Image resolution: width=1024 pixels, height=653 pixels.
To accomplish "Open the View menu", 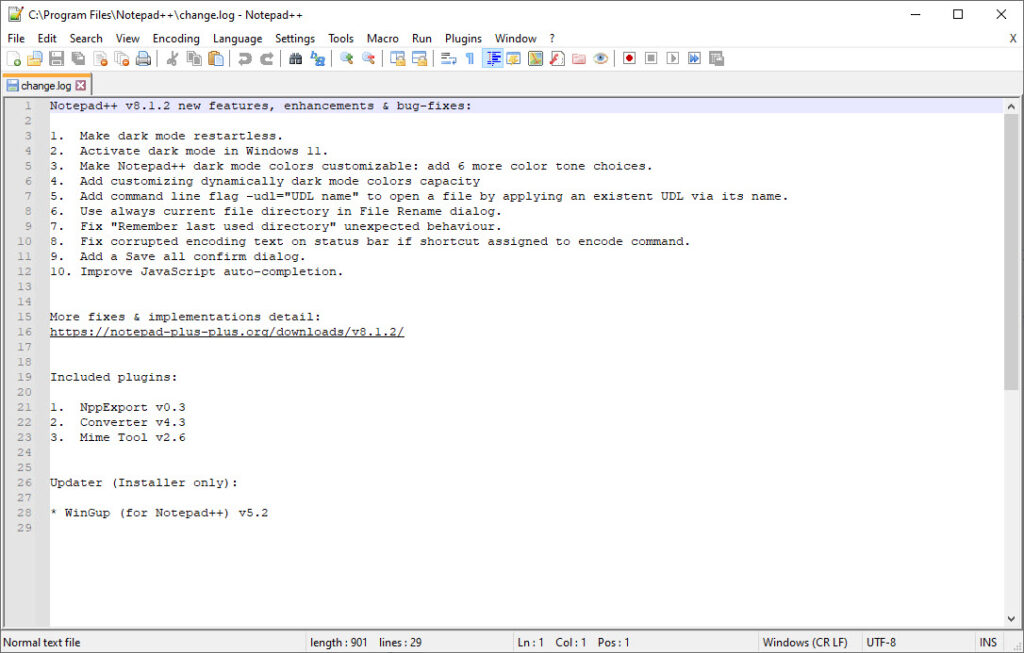I will [127, 39].
